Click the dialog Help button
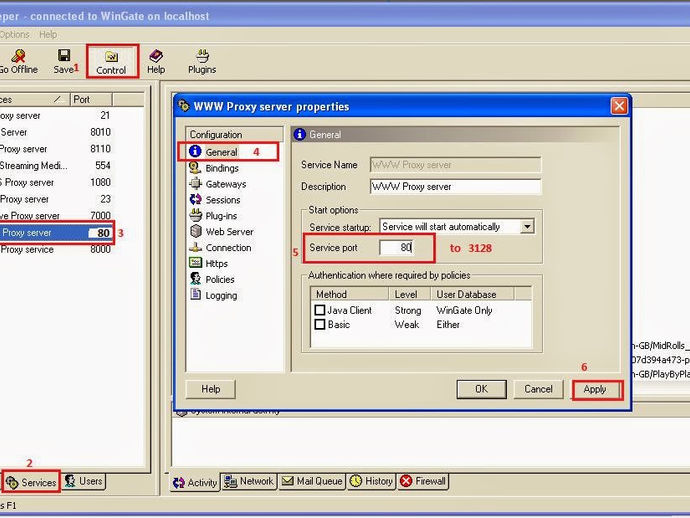Viewport: 690px width, 518px height. pyautogui.click(x=211, y=389)
